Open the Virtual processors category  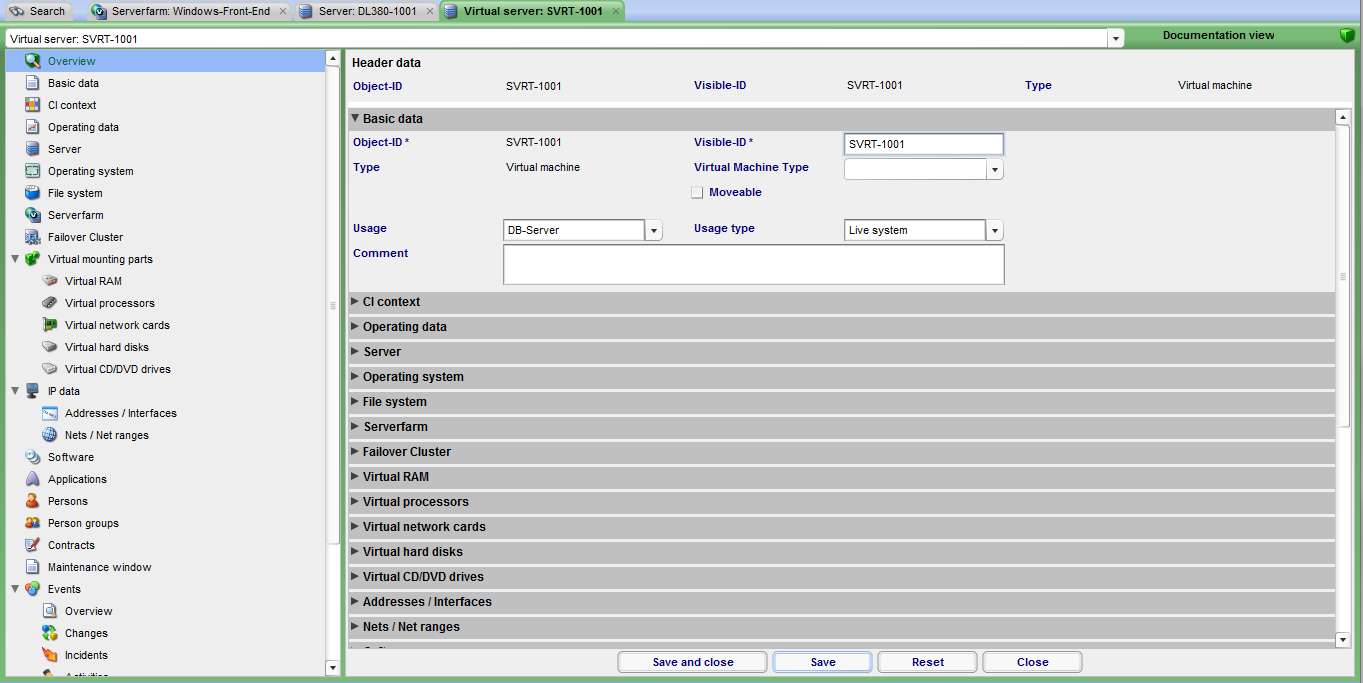(110, 303)
